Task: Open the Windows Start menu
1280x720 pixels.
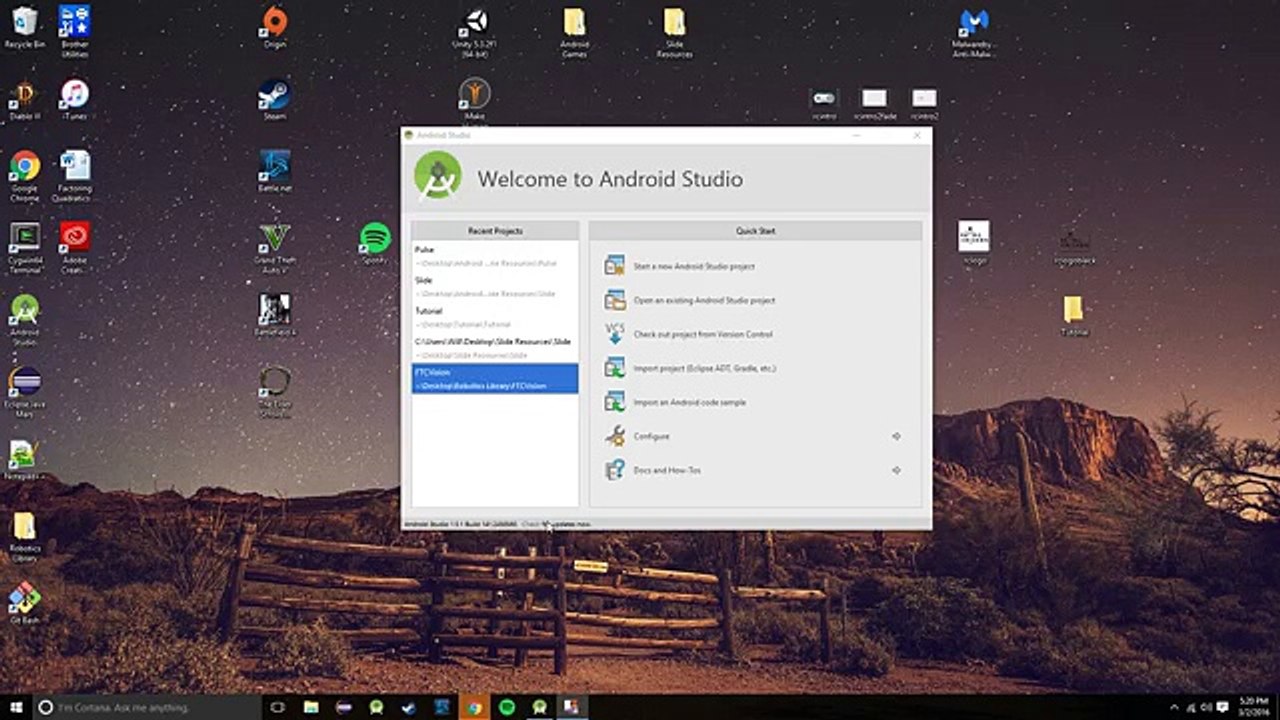Action: click(x=15, y=707)
